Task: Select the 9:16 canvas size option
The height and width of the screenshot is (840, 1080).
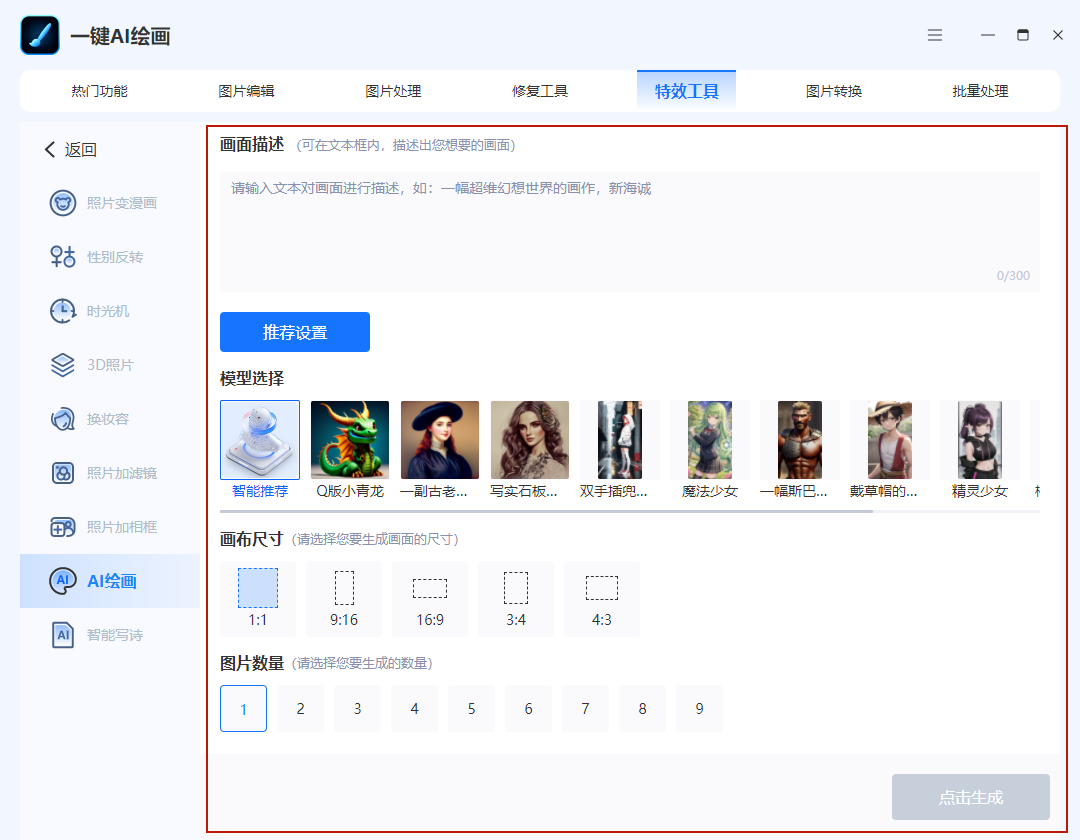Action: click(x=344, y=598)
